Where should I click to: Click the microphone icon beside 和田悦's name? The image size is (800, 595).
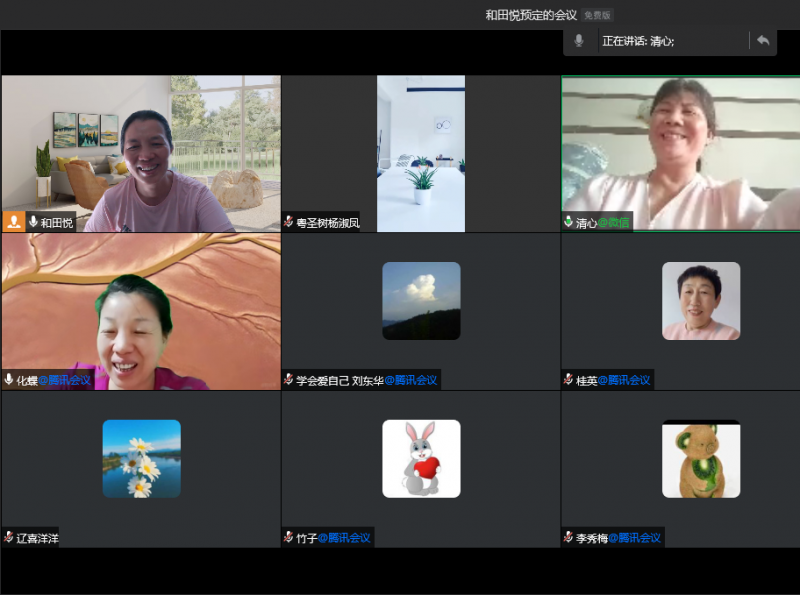(x=33, y=222)
